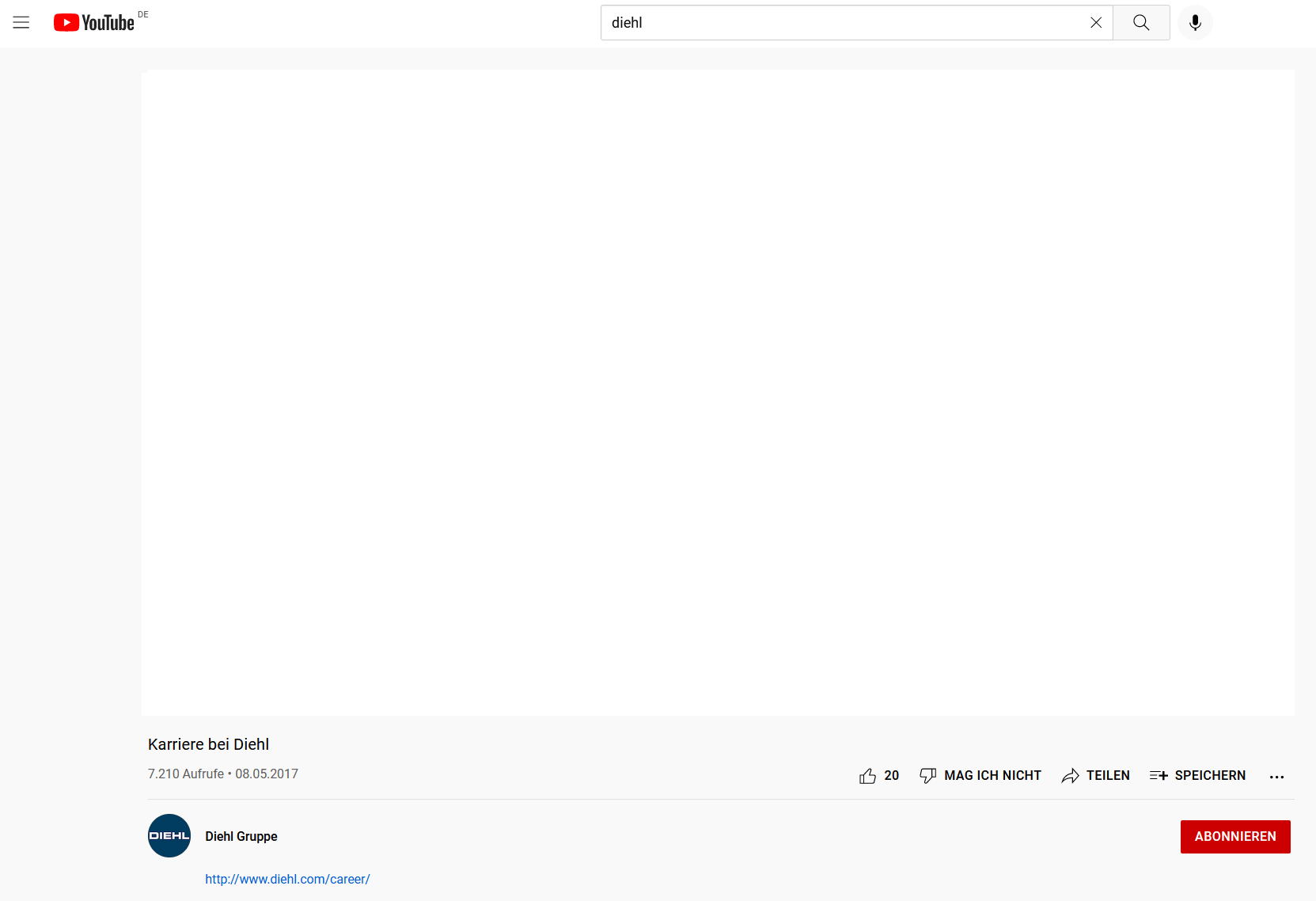The width and height of the screenshot is (1316, 901).
Task: Open Diehl Gruppe channel avatar
Action: tap(169, 836)
